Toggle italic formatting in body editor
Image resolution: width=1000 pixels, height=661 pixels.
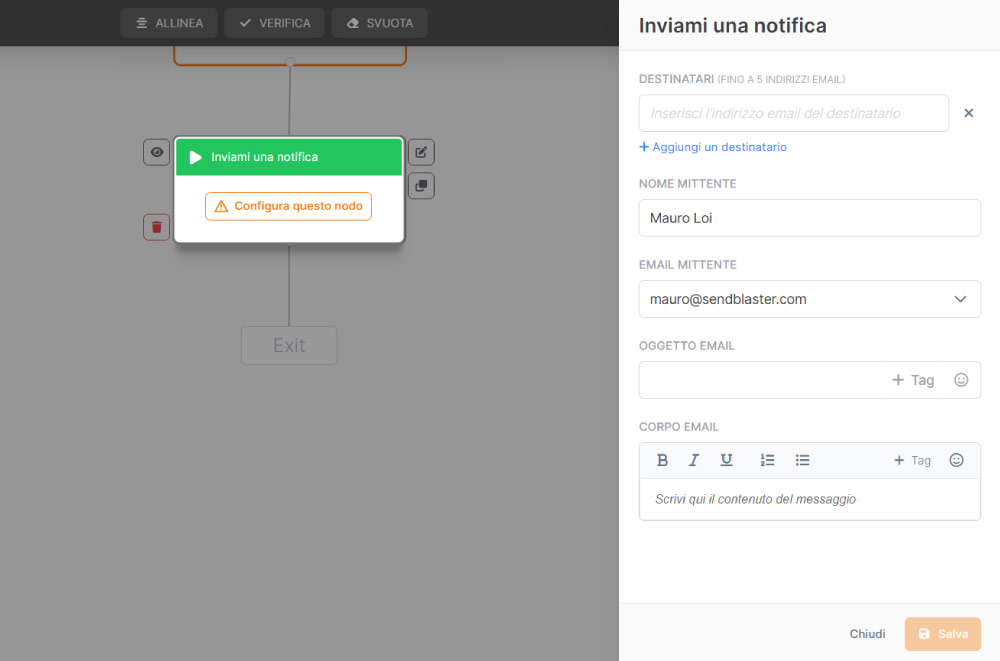coord(694,461)
